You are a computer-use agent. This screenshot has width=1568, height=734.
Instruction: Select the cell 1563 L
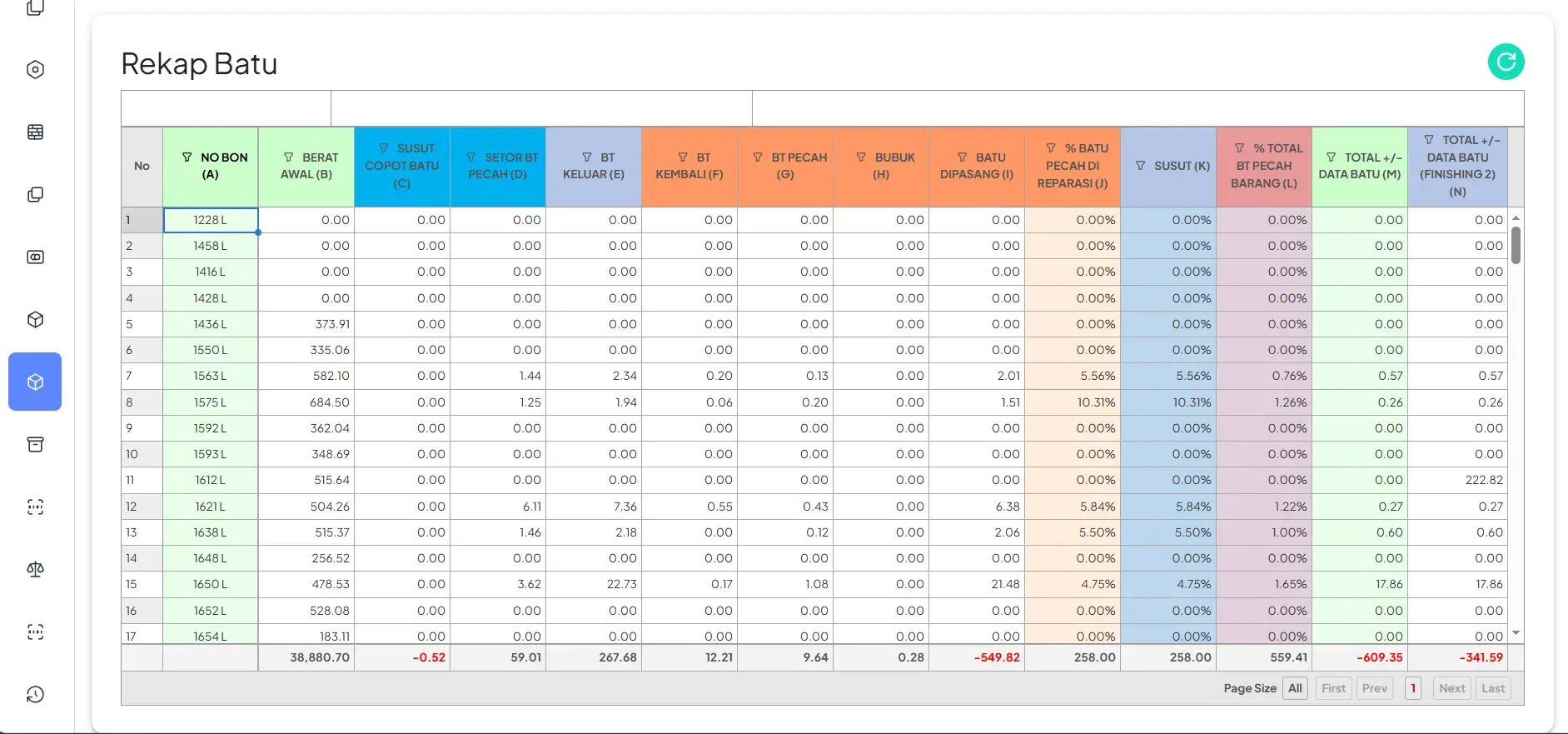(211, 376)
